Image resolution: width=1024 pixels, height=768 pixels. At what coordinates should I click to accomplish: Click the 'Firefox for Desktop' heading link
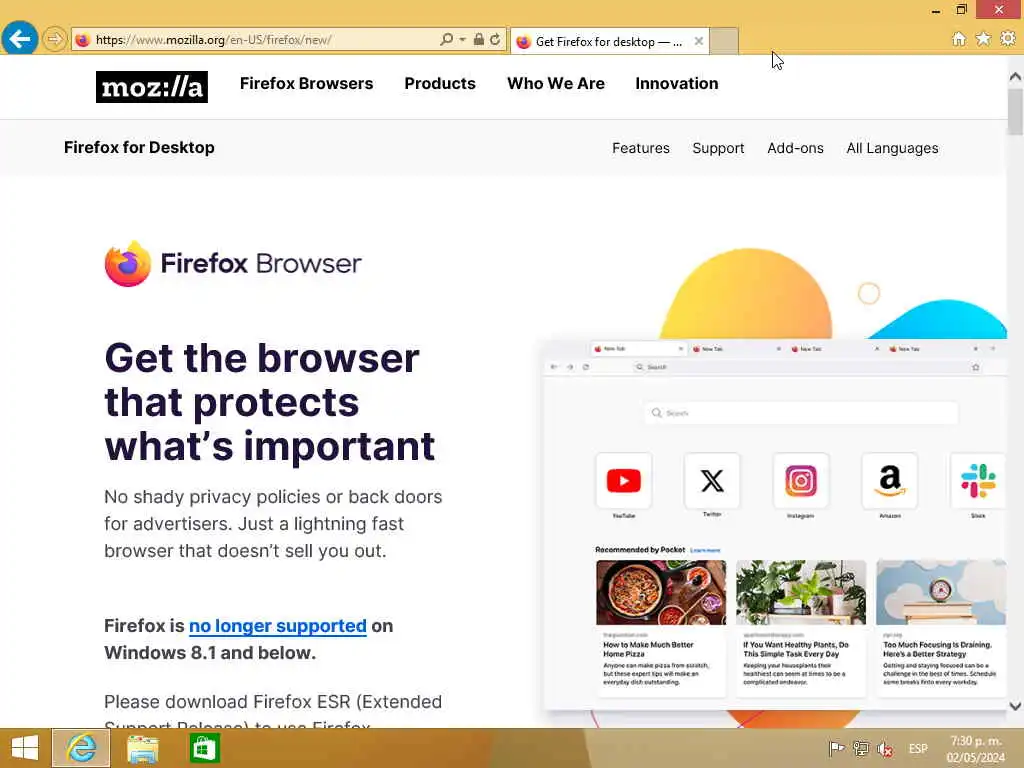pyautogui.click(x=139, y=148)
